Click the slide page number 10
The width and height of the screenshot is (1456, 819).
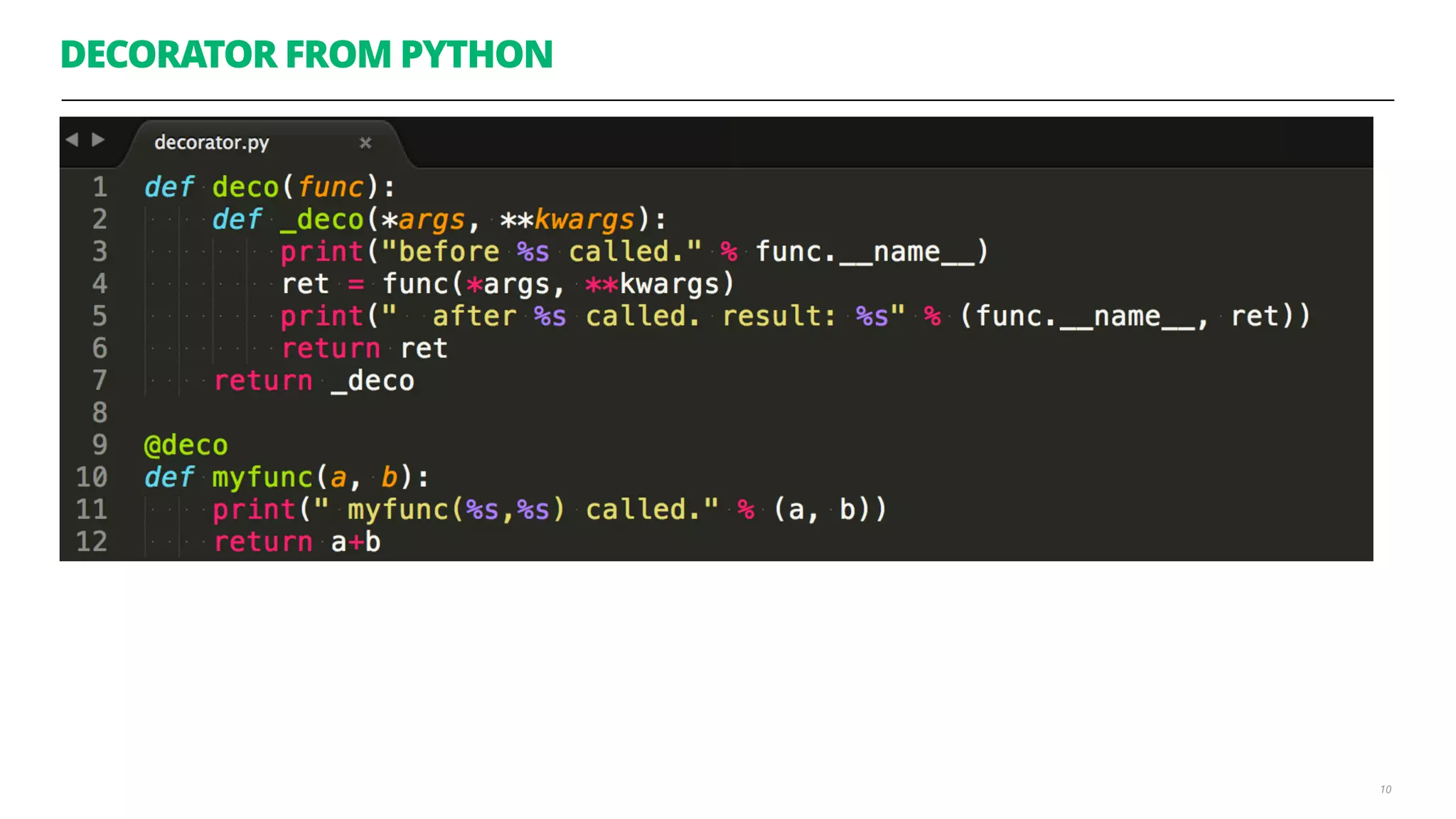coord(1386,789)
